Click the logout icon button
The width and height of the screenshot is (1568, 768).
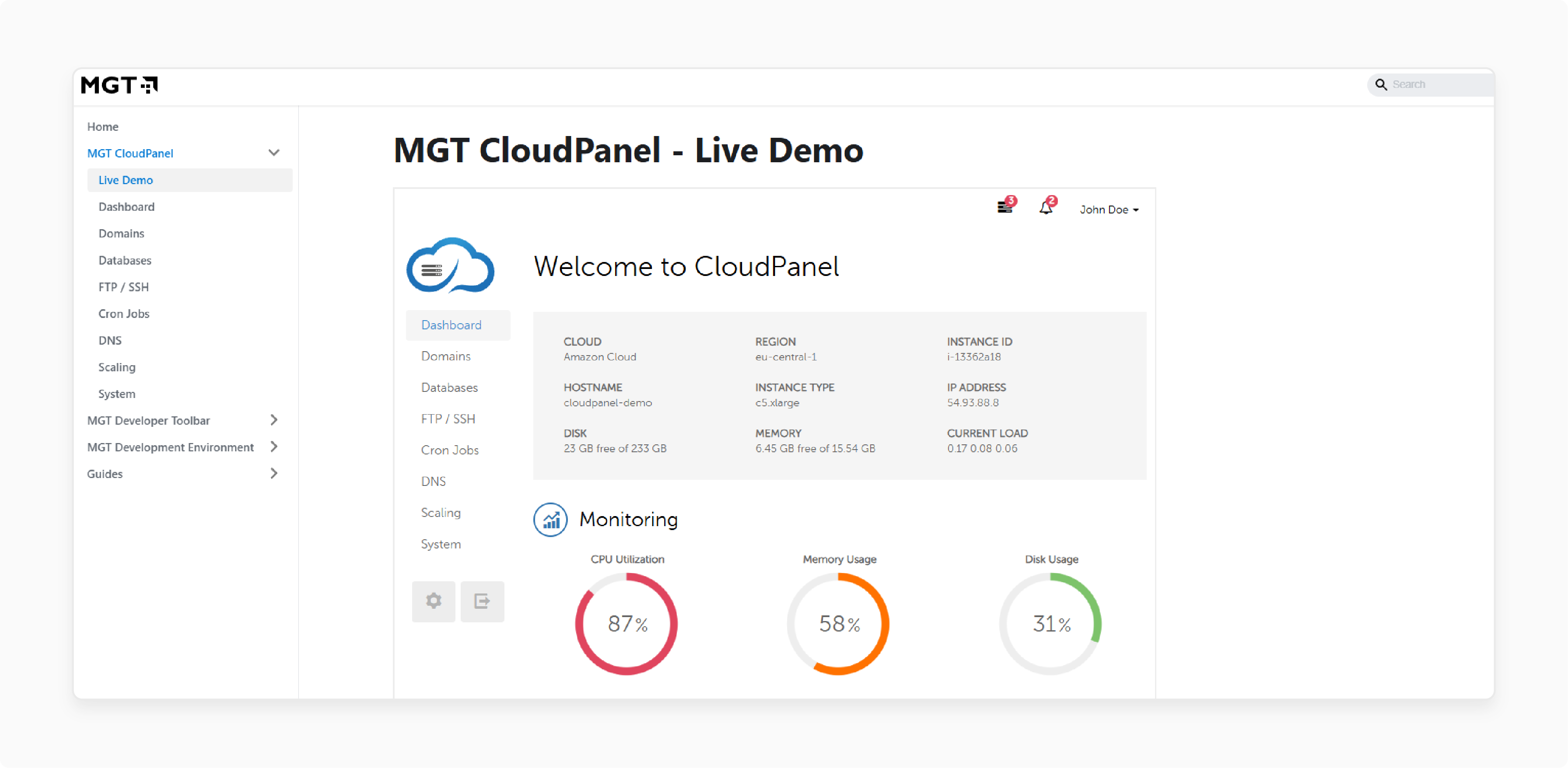point(482,601)
